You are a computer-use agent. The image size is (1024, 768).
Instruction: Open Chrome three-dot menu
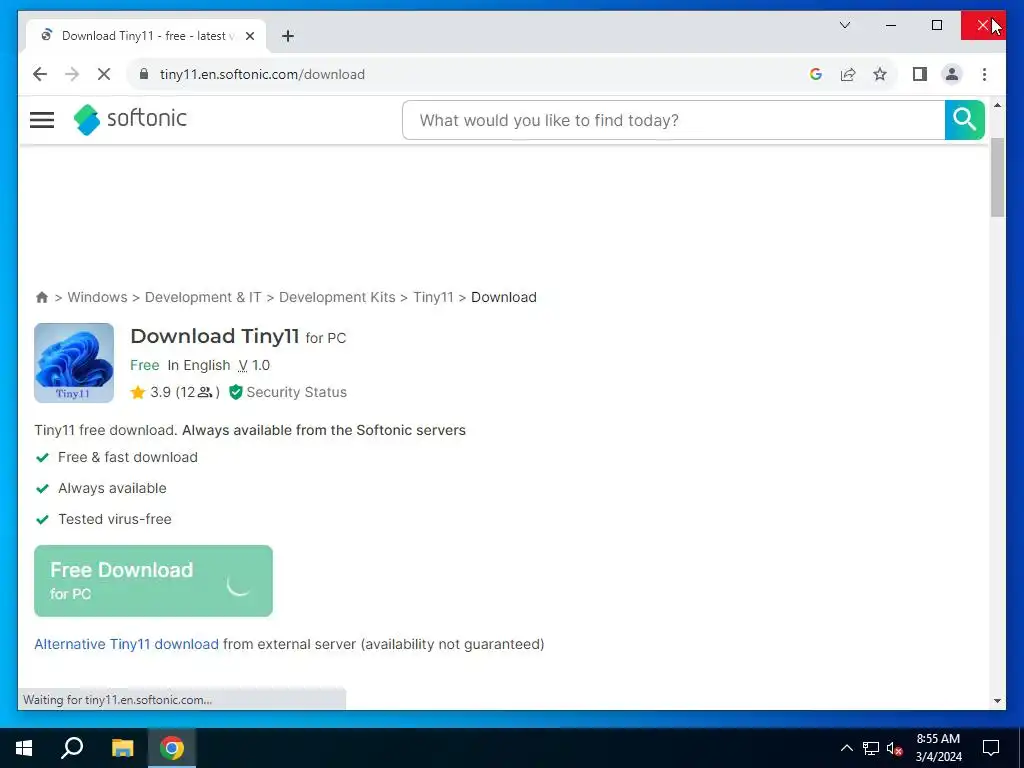[984, 74]
